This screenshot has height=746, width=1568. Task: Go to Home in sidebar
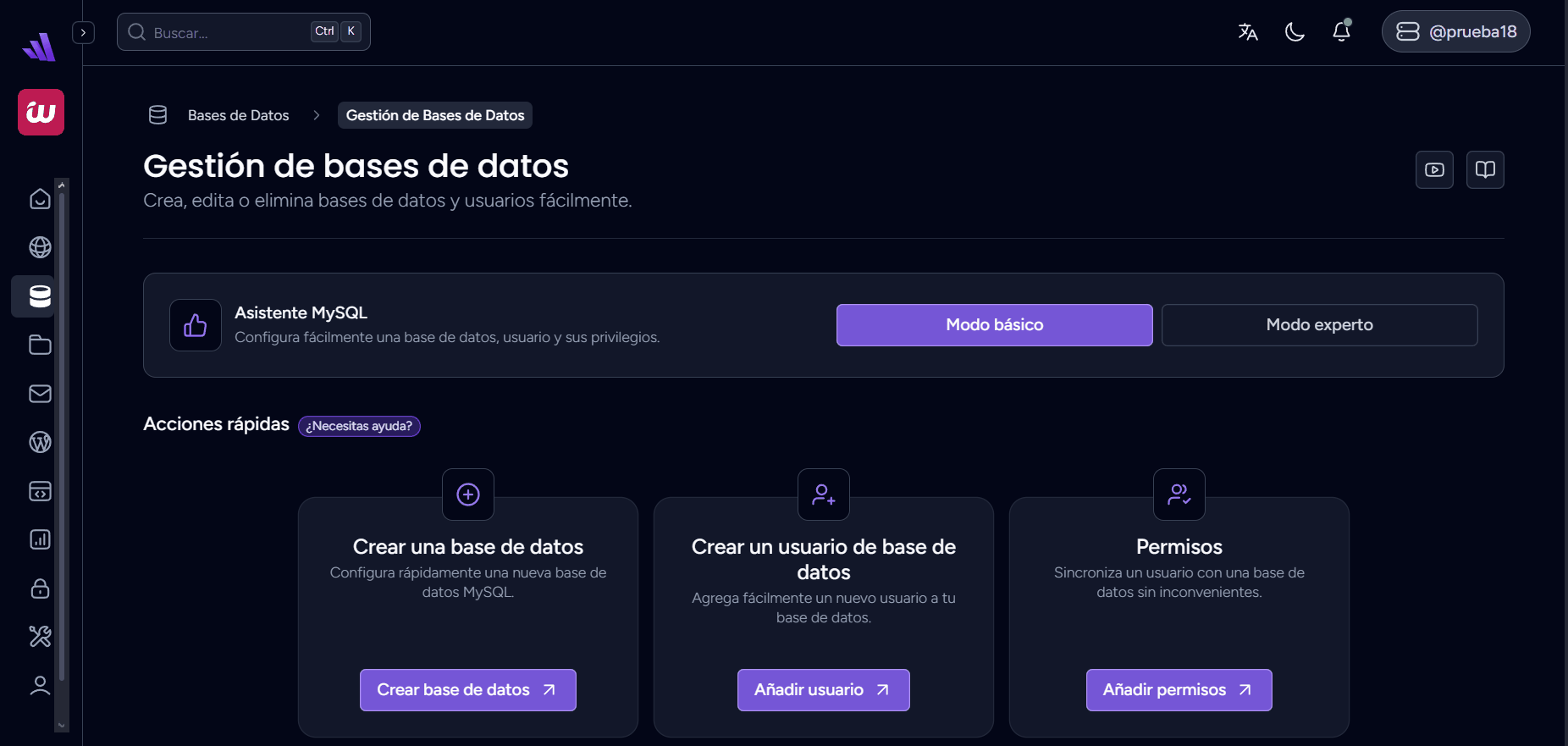point(40,199)
